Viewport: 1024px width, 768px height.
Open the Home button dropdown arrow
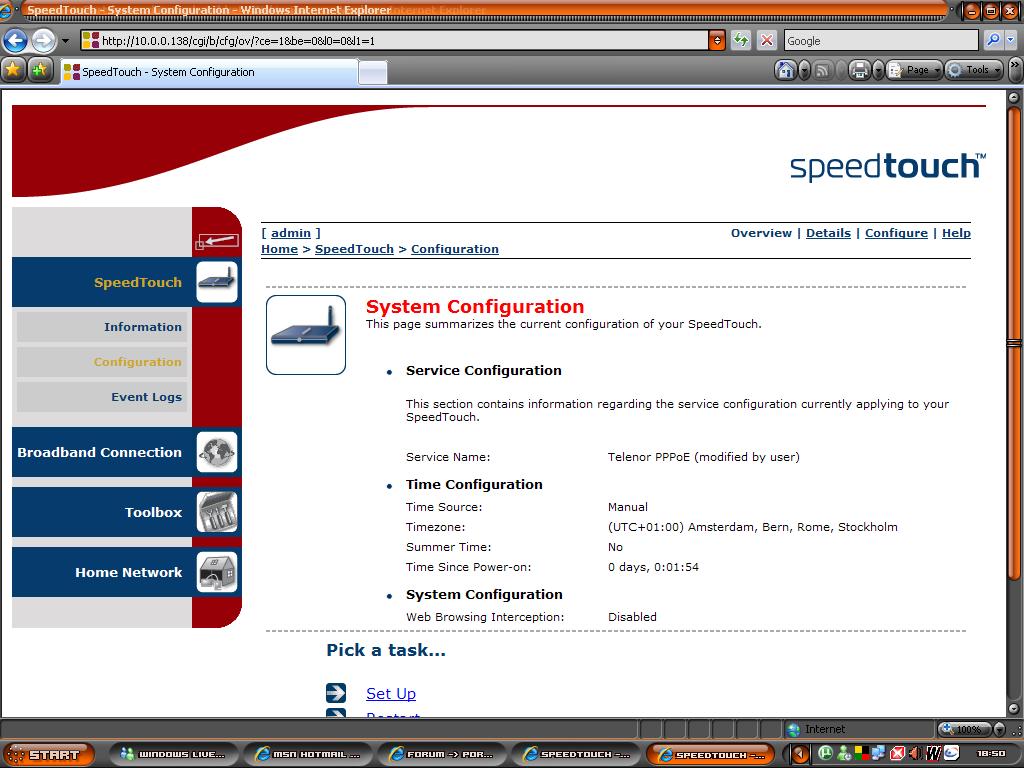coord(805,70)
